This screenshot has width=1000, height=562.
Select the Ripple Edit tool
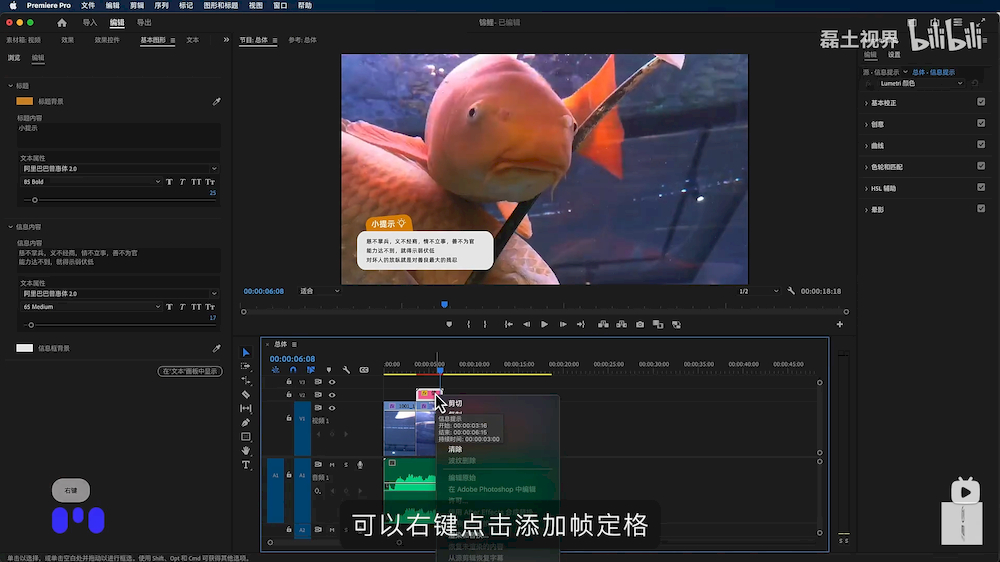246,380
